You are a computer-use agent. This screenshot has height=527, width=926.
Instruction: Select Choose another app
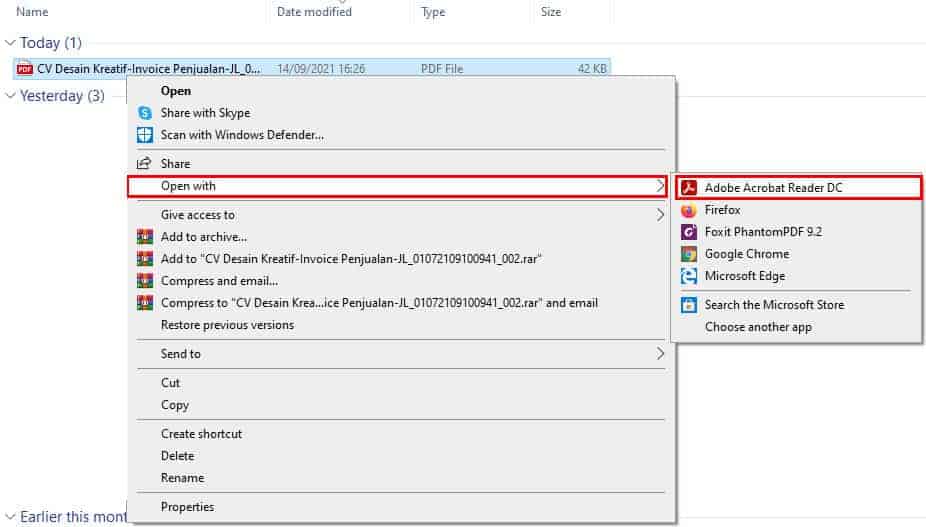coord(758,327)
